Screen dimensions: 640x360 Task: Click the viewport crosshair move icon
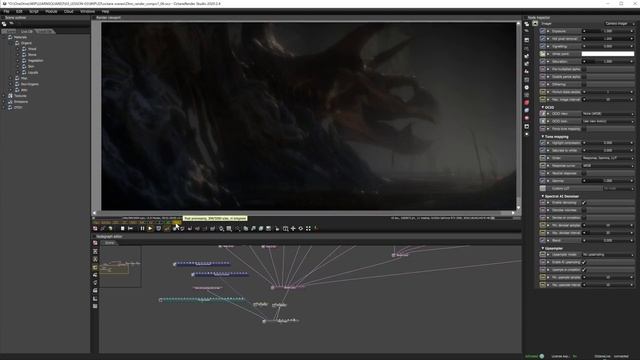[x=293, y=229]
